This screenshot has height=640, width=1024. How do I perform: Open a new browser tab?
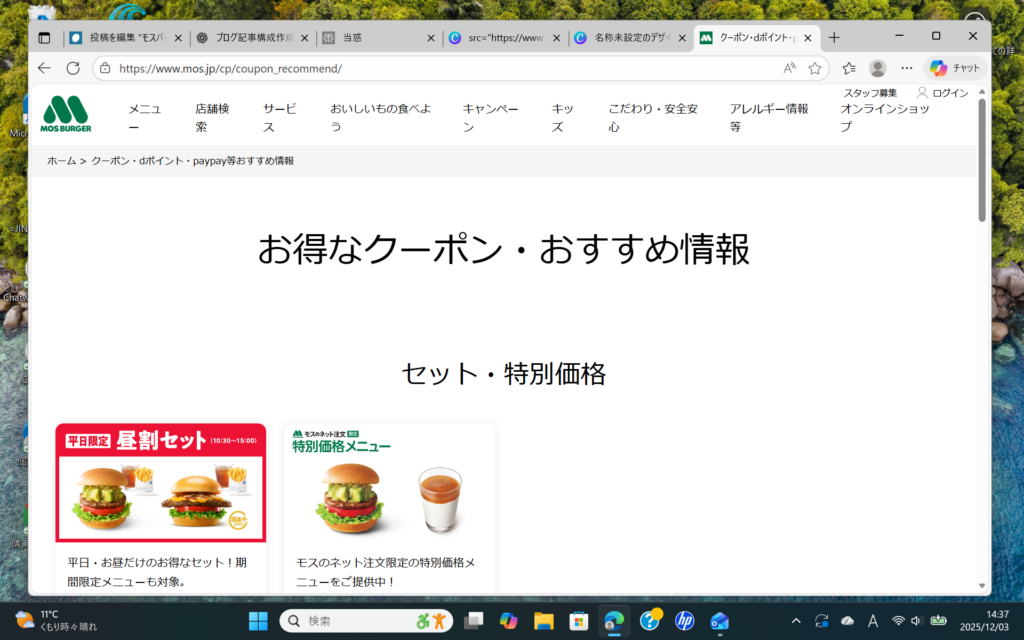point(834,37)
